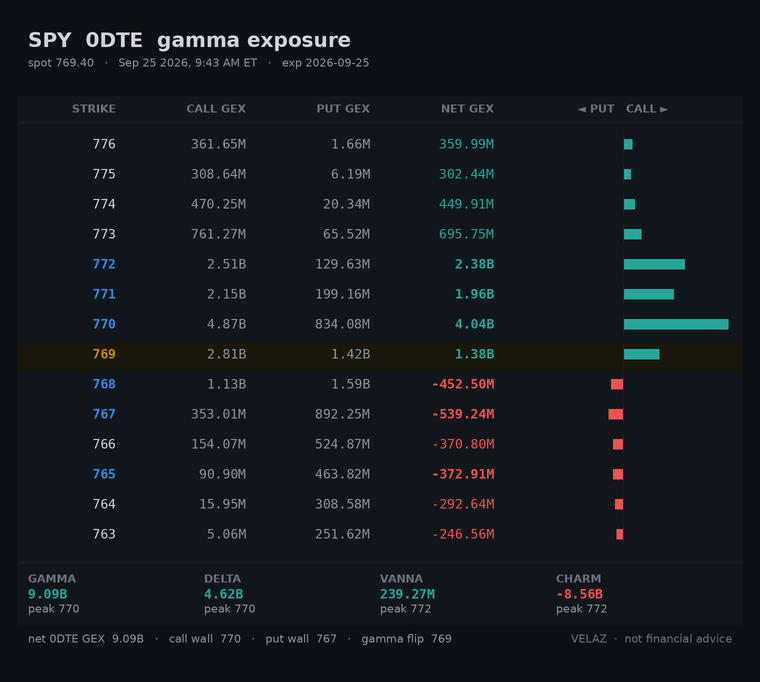Click the green bar for strike 770
760x682 pixels.
point(676,324)
